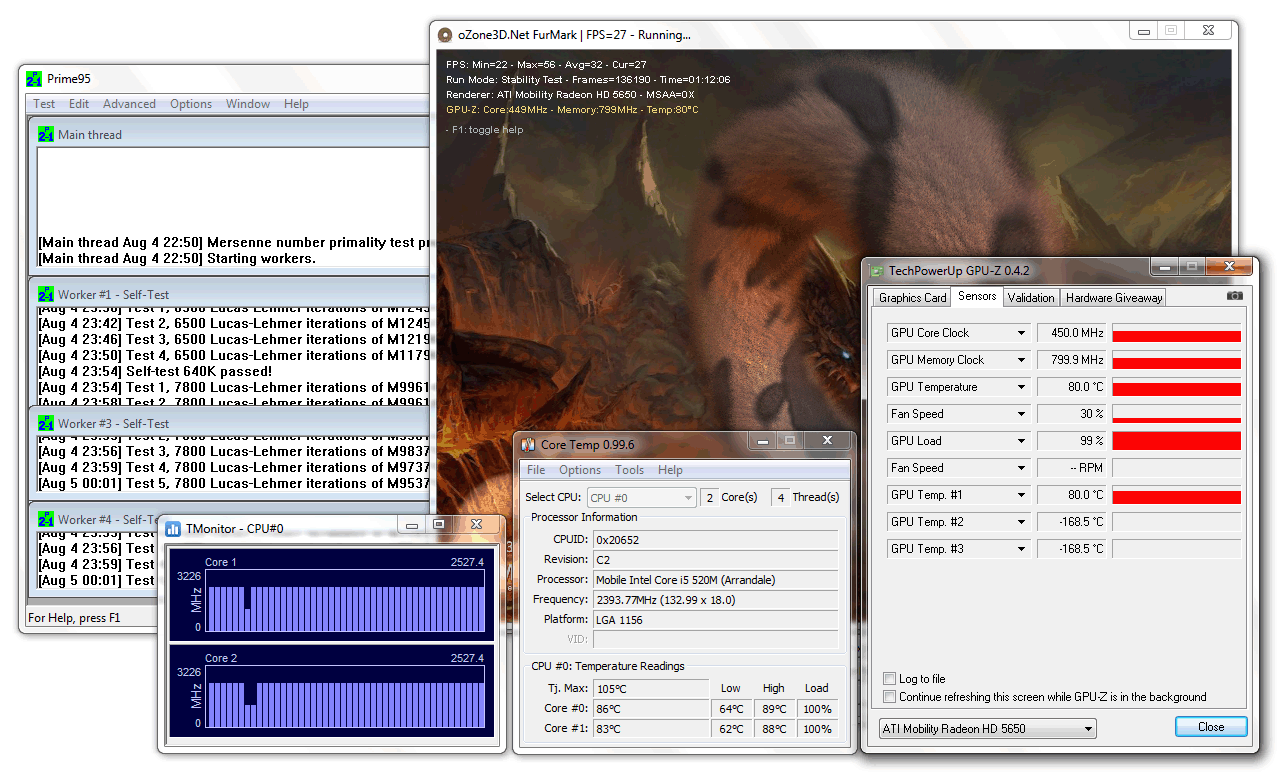The width and height of the screenshot is (1287, 777).
Task: Maximize the TMonitor window
Action: click(x=439, y=524)
